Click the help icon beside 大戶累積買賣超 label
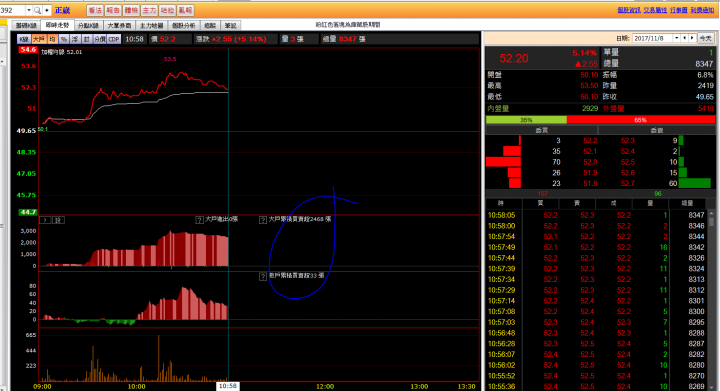Viewport: 720px width, 391px height. tap(263, 220)
